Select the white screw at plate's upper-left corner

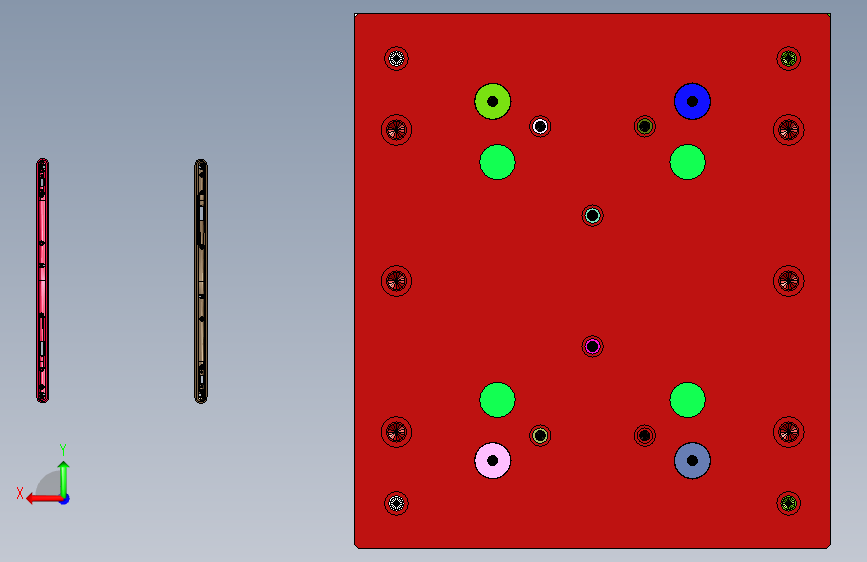396,58
